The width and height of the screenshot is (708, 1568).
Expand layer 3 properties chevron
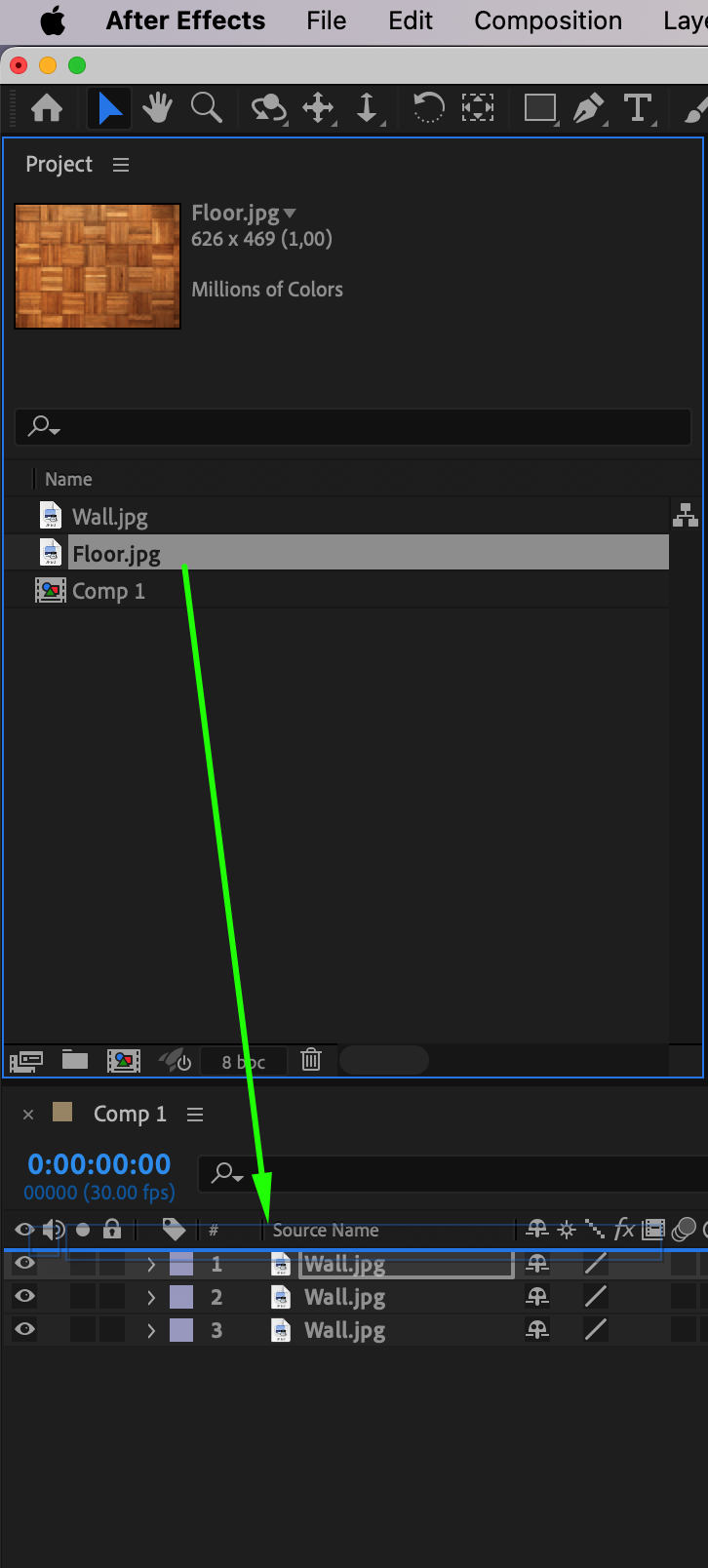coord(151,1330)
